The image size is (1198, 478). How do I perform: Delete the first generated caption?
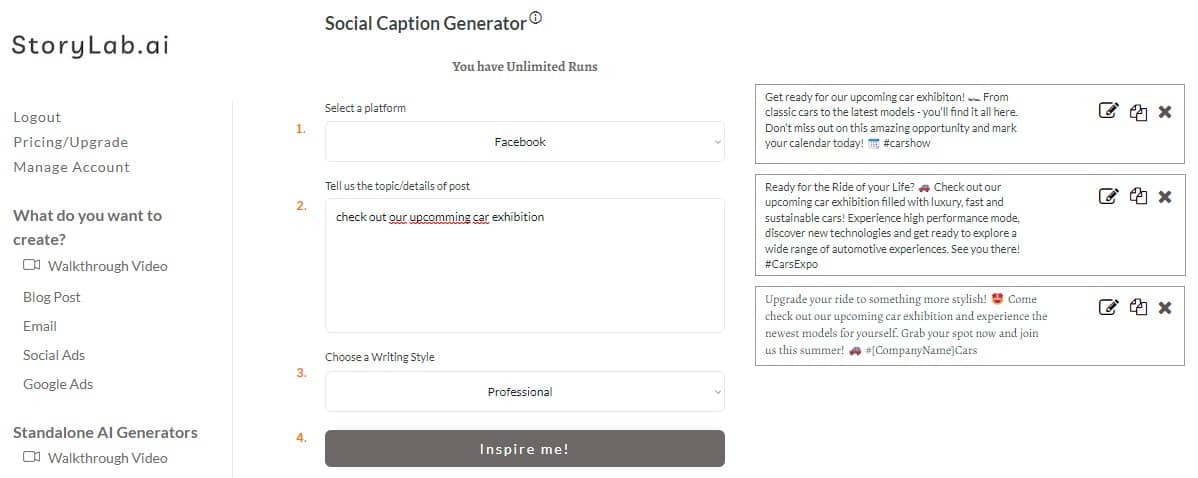coord(1165,112)
